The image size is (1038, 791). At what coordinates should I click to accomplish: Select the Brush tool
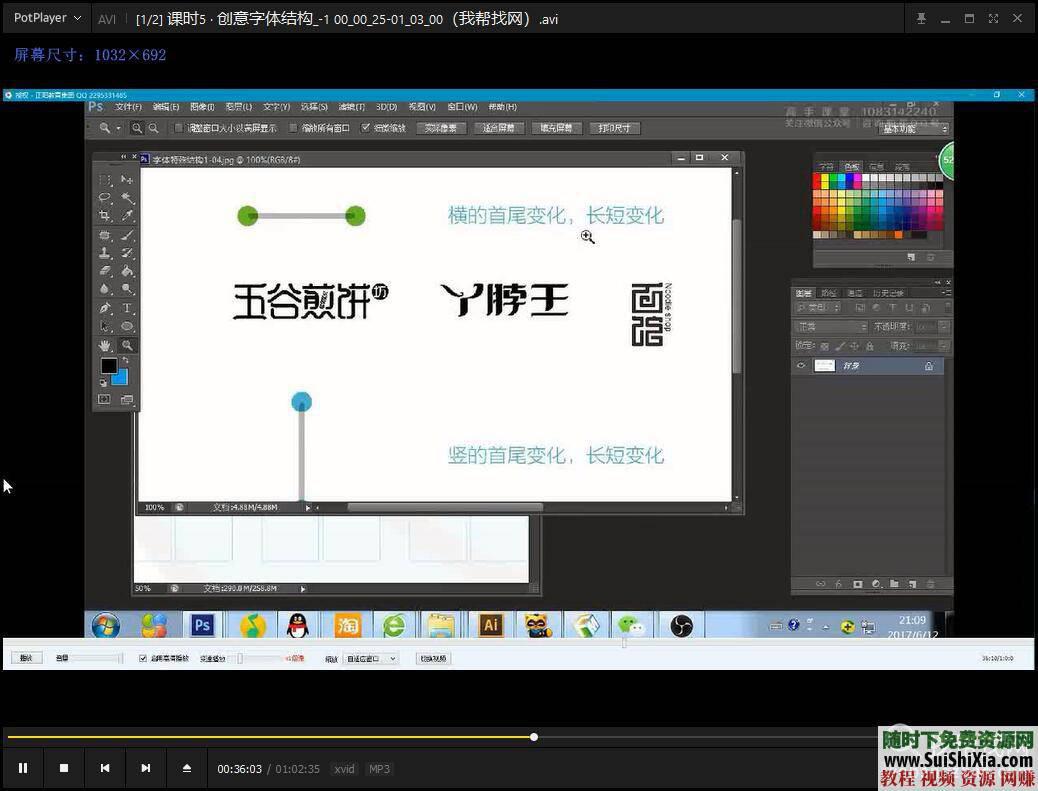click(127, 234)
